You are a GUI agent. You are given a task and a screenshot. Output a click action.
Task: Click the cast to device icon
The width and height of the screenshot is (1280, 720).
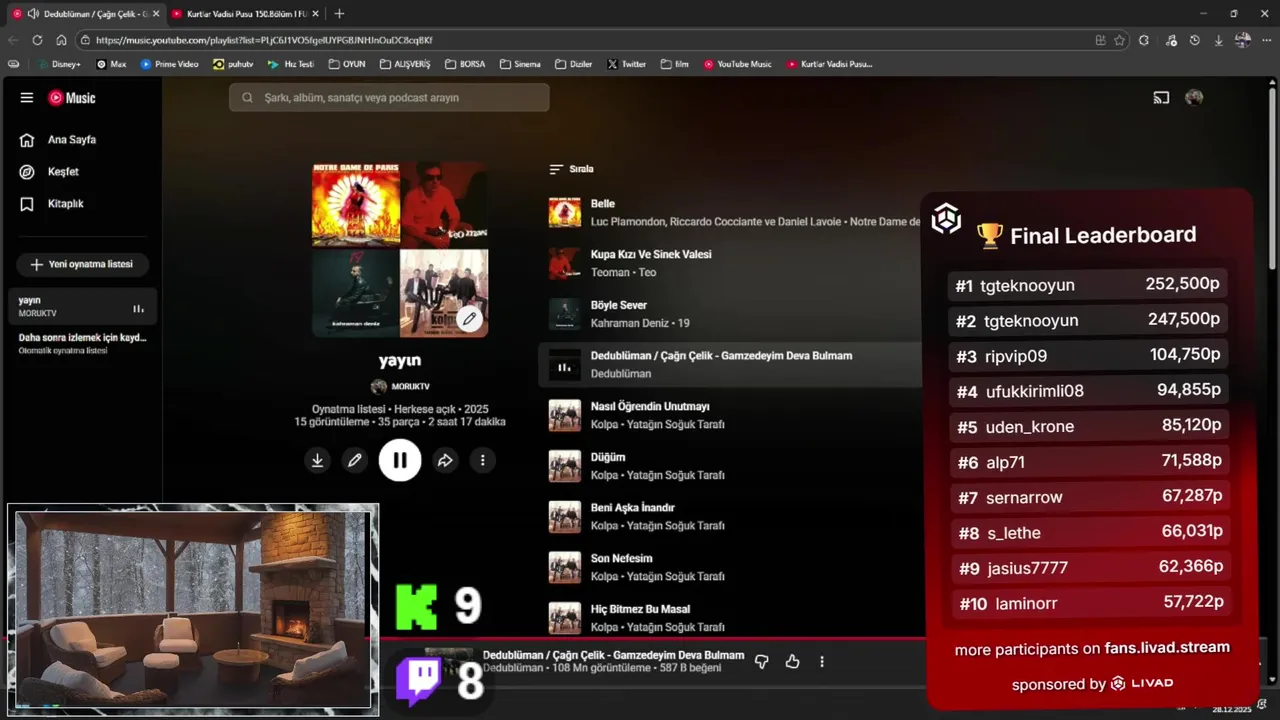[1161, 98]
